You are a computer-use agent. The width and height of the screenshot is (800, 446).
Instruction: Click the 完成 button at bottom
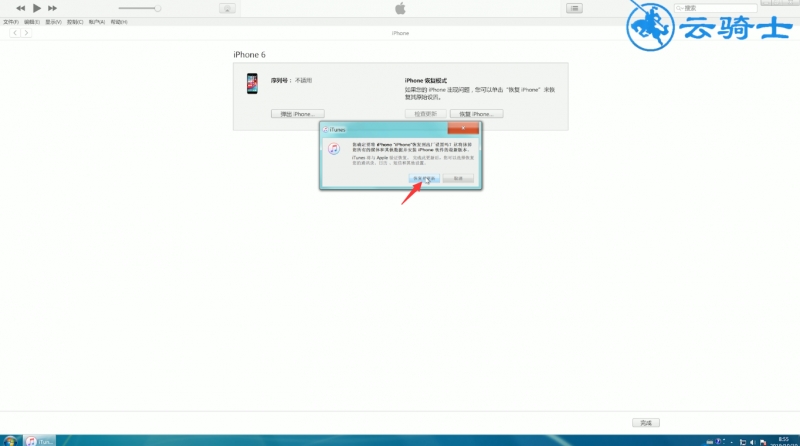[x=646, y=423]
